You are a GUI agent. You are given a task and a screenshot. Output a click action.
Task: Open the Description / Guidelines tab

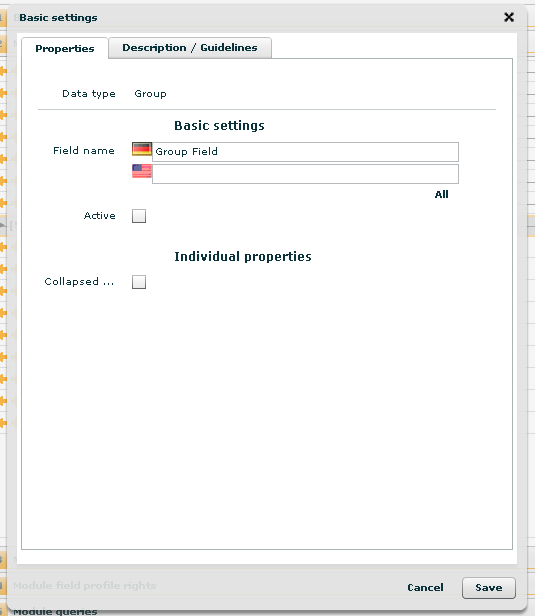190,48
